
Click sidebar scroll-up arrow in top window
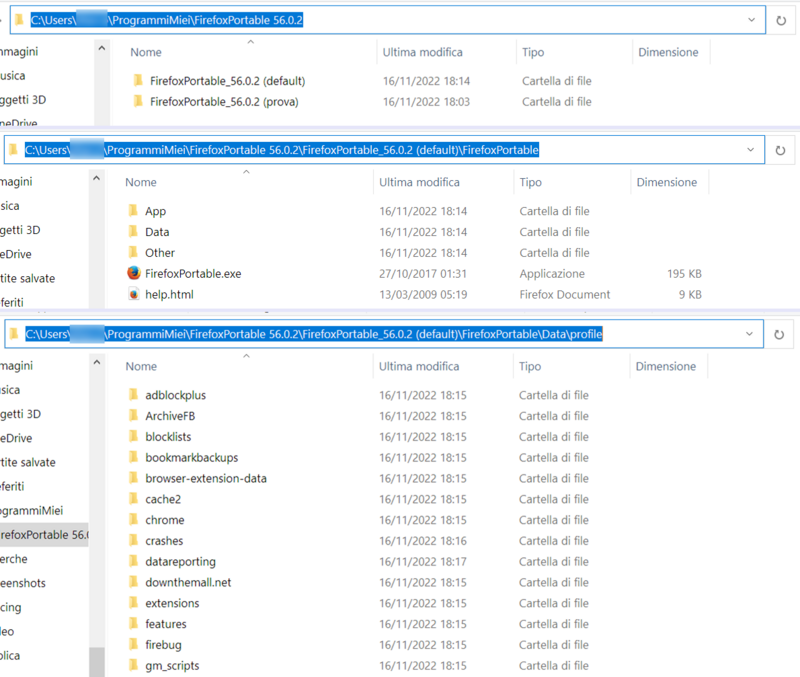point(102,48)
